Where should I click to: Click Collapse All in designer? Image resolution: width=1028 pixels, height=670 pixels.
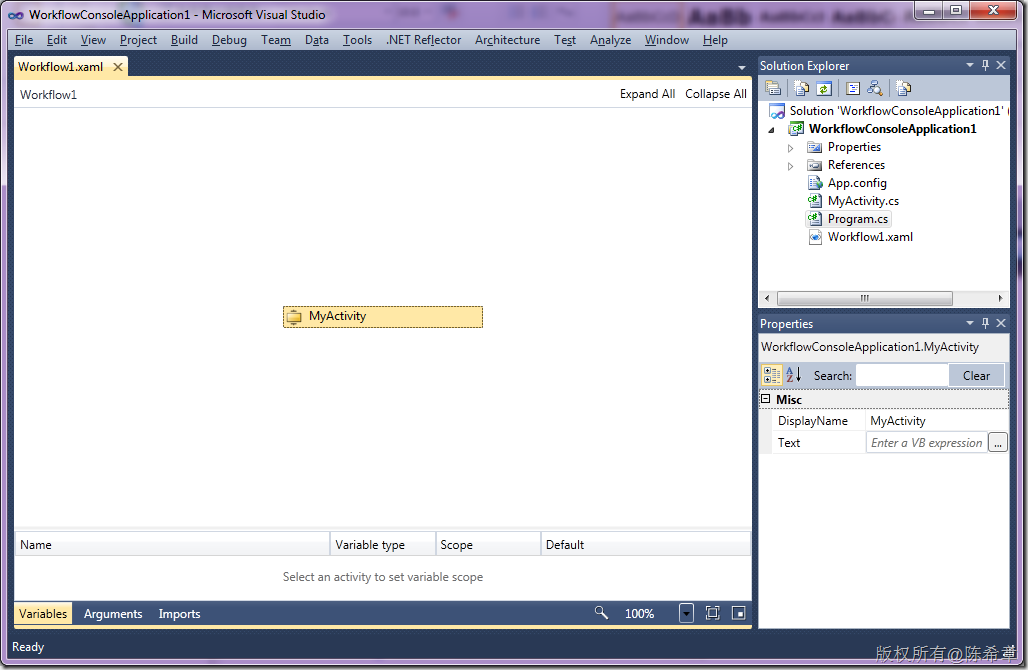pos(716,94)
